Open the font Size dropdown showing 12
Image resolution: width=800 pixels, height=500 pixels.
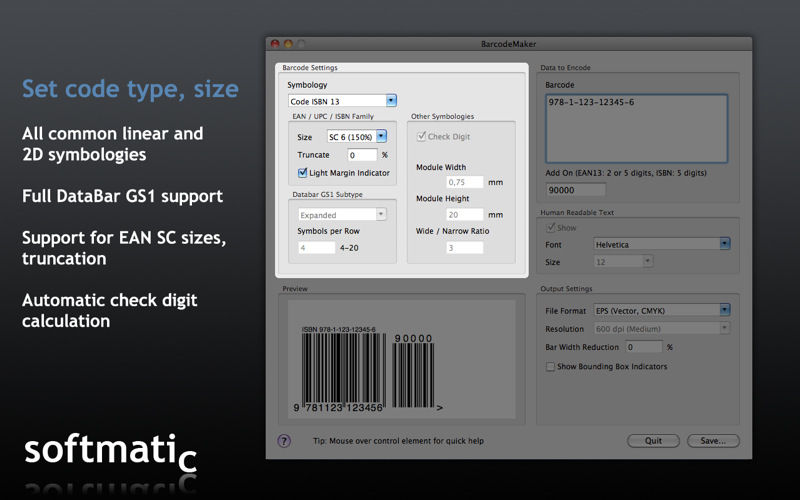click(x=623, y=262)
